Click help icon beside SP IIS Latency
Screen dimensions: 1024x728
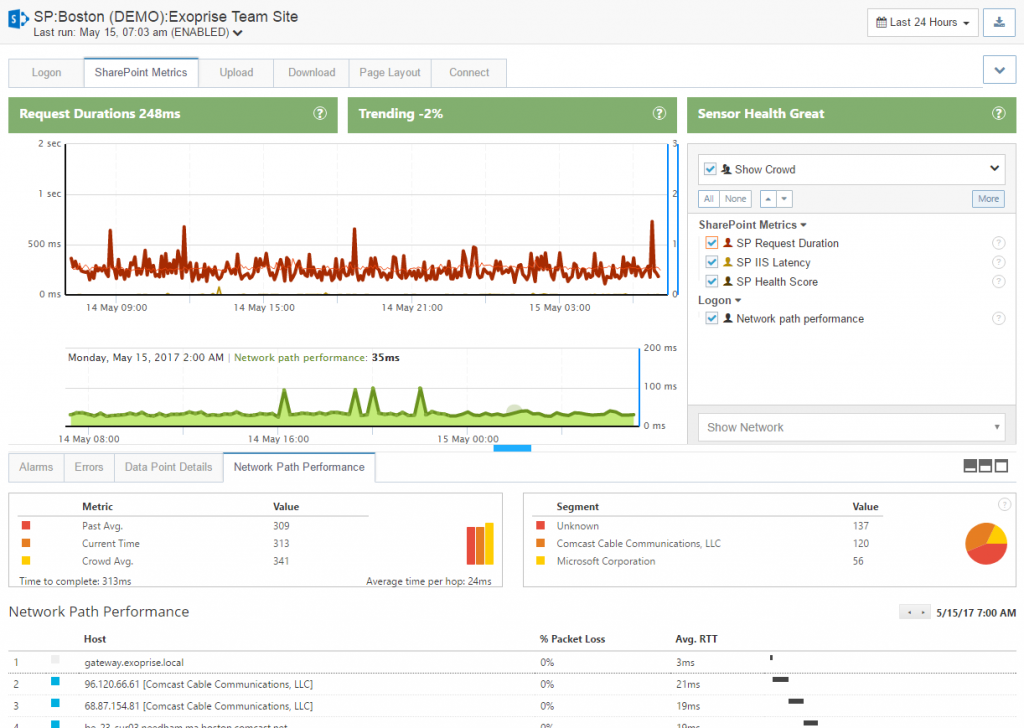tap(998, 263)
